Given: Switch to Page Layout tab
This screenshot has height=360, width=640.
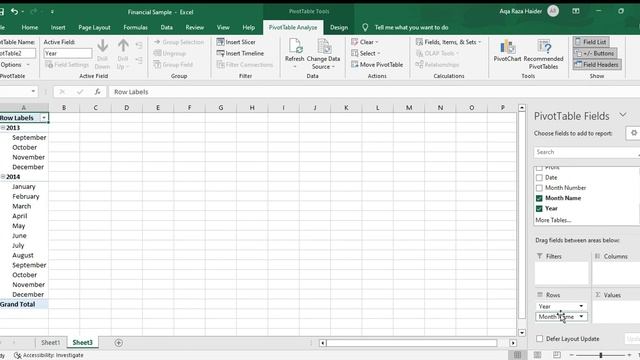Looking at the screenshot, I should click(x=94, y=27).
